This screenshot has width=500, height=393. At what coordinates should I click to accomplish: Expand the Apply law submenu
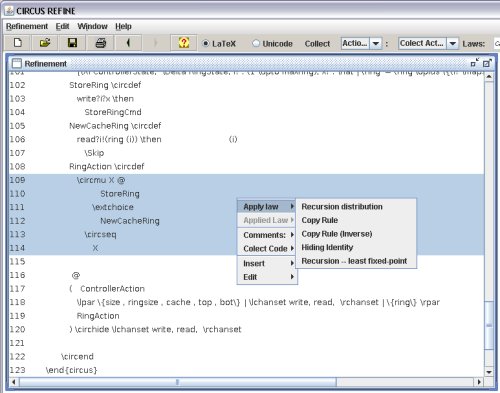pos(267,207)
